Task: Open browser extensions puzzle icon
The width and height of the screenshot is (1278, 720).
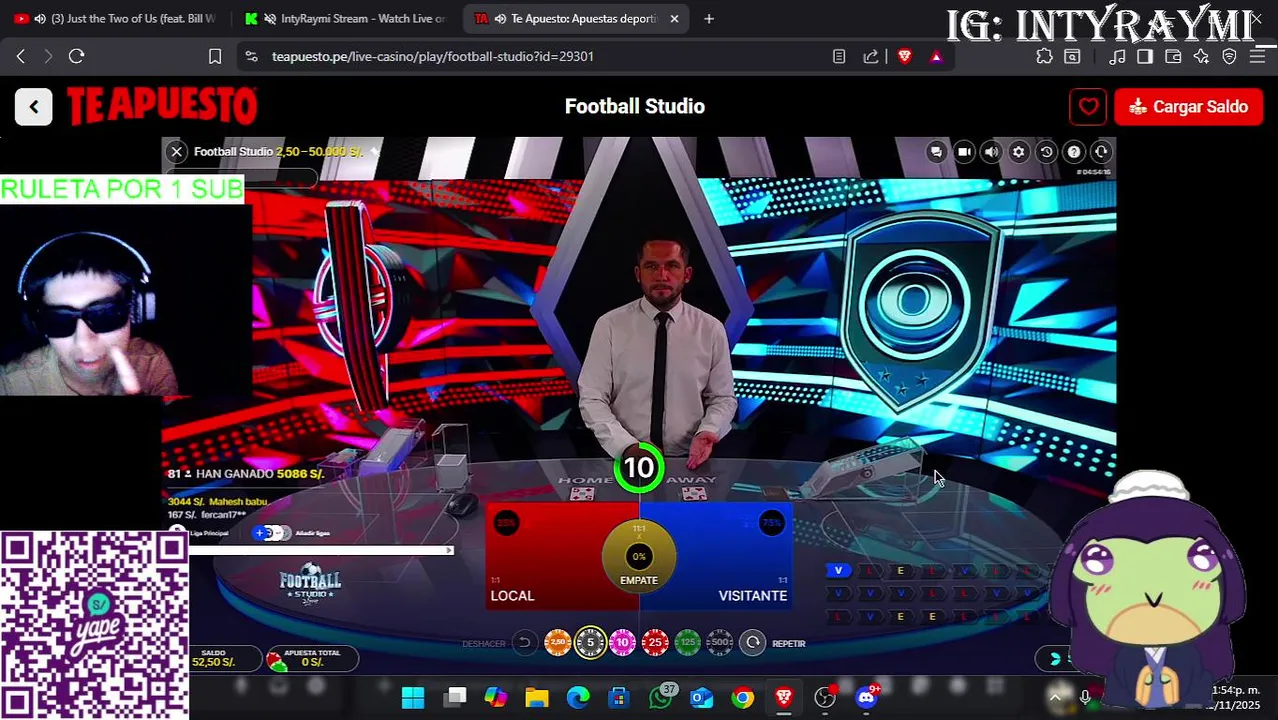Action: click(x=1044, y=57)
